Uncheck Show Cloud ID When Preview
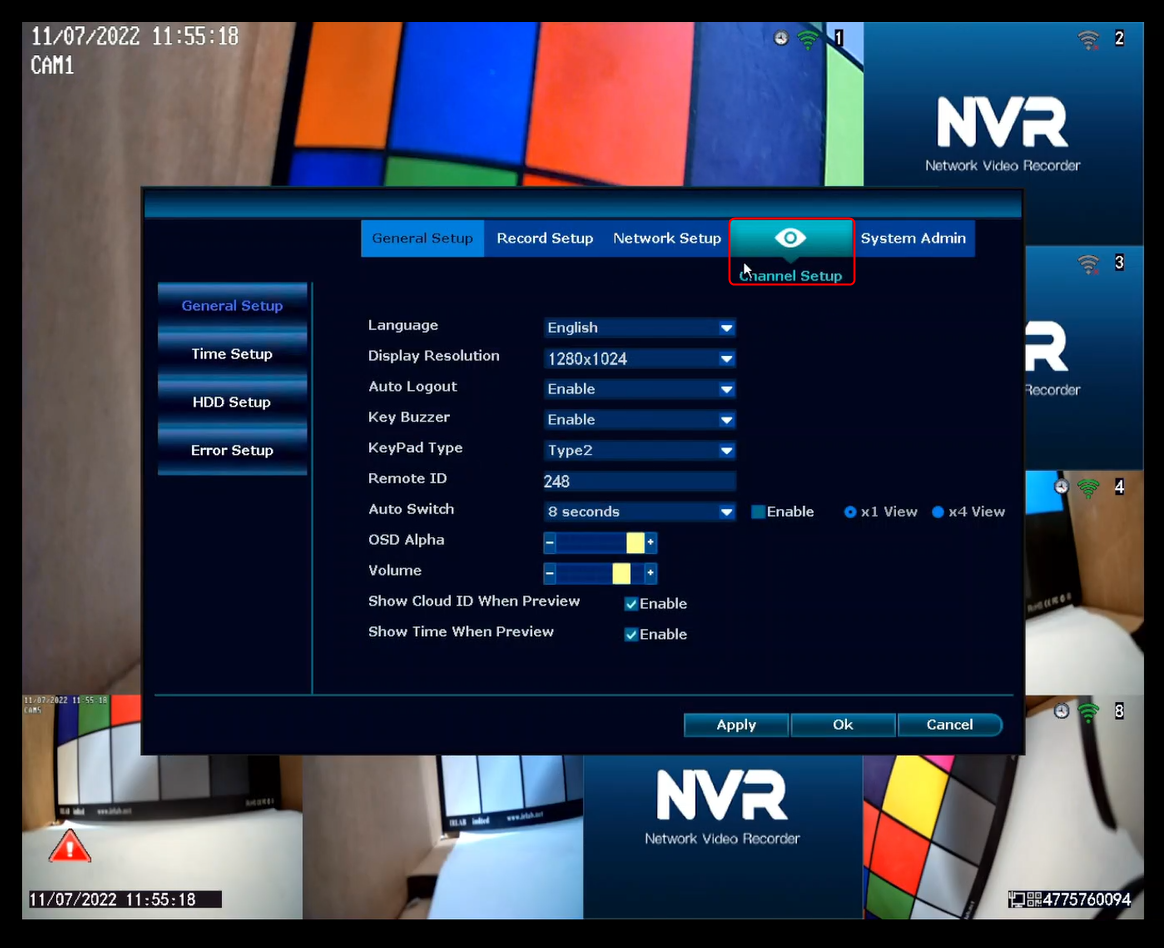This screenshot has width=1164, height=948. coord(631,604)
